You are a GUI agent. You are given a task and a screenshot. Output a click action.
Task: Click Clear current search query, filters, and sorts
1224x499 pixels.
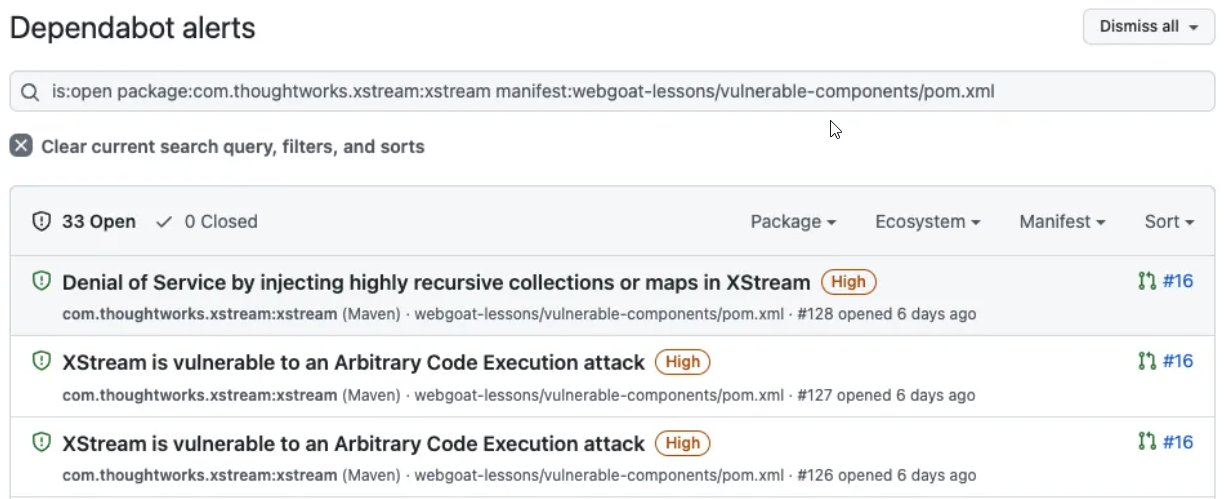(232, 147)
